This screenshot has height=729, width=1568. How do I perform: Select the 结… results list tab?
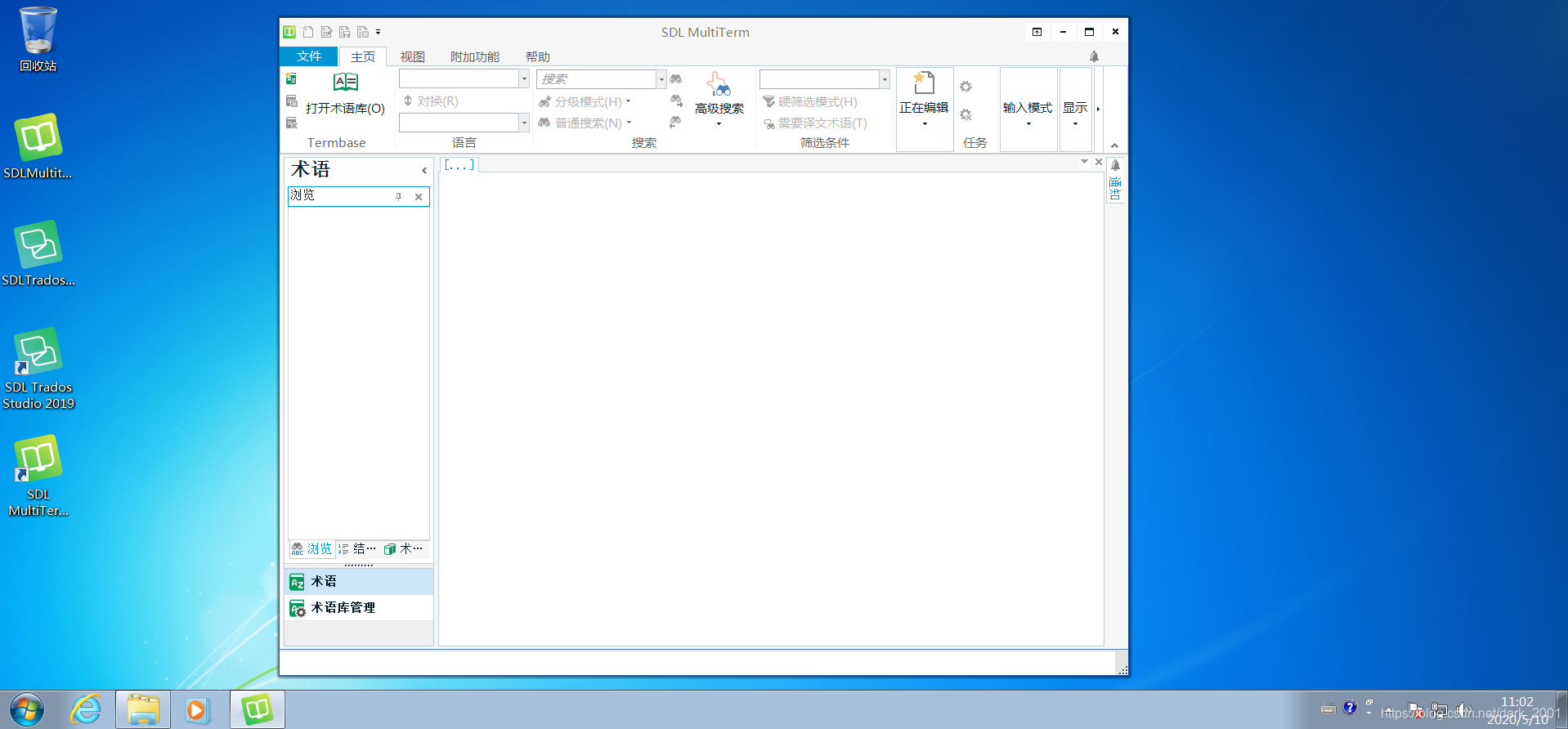357,548
